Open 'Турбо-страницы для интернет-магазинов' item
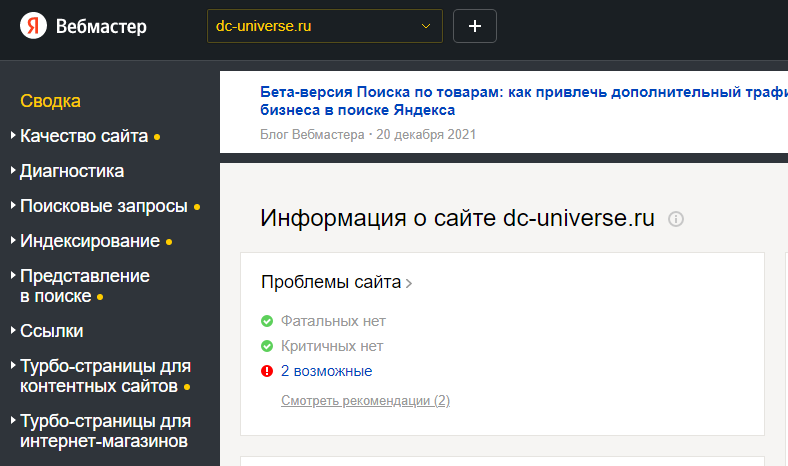The width and height of the screenshot is (788, 466). tap(106, 431)
